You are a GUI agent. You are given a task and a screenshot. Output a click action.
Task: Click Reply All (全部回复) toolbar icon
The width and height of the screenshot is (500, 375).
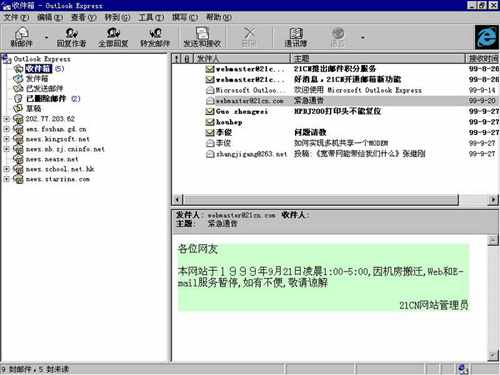pyautogui.click(x=113, y=36)
